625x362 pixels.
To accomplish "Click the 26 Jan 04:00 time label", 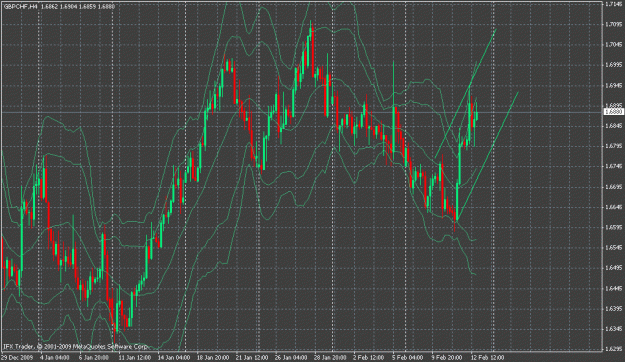I will coord(291,357).
